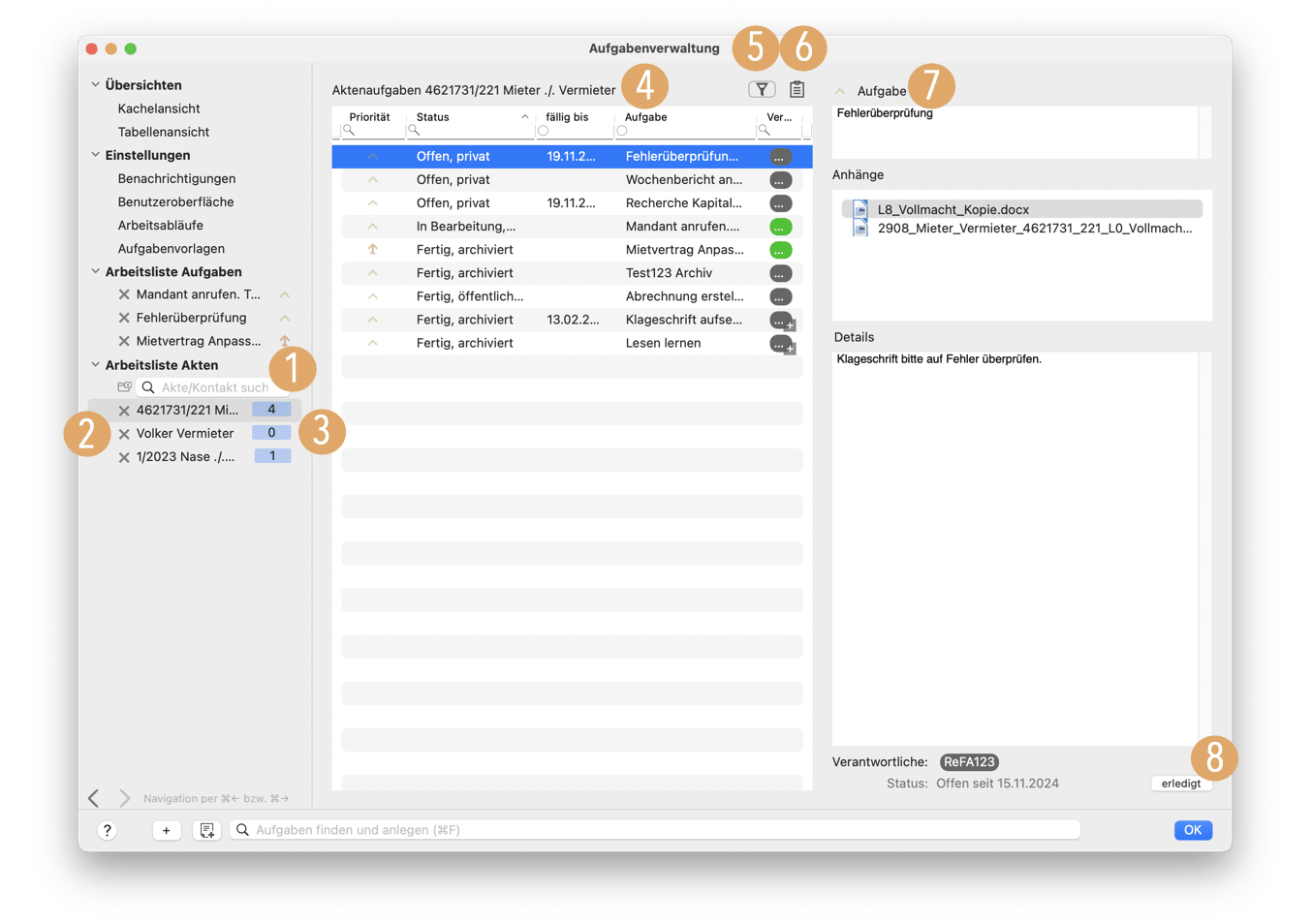Screen dimensions: 1312x924
Task: Click green badge in Mietvertrag Anpas... row
Action: click(780, 250)
